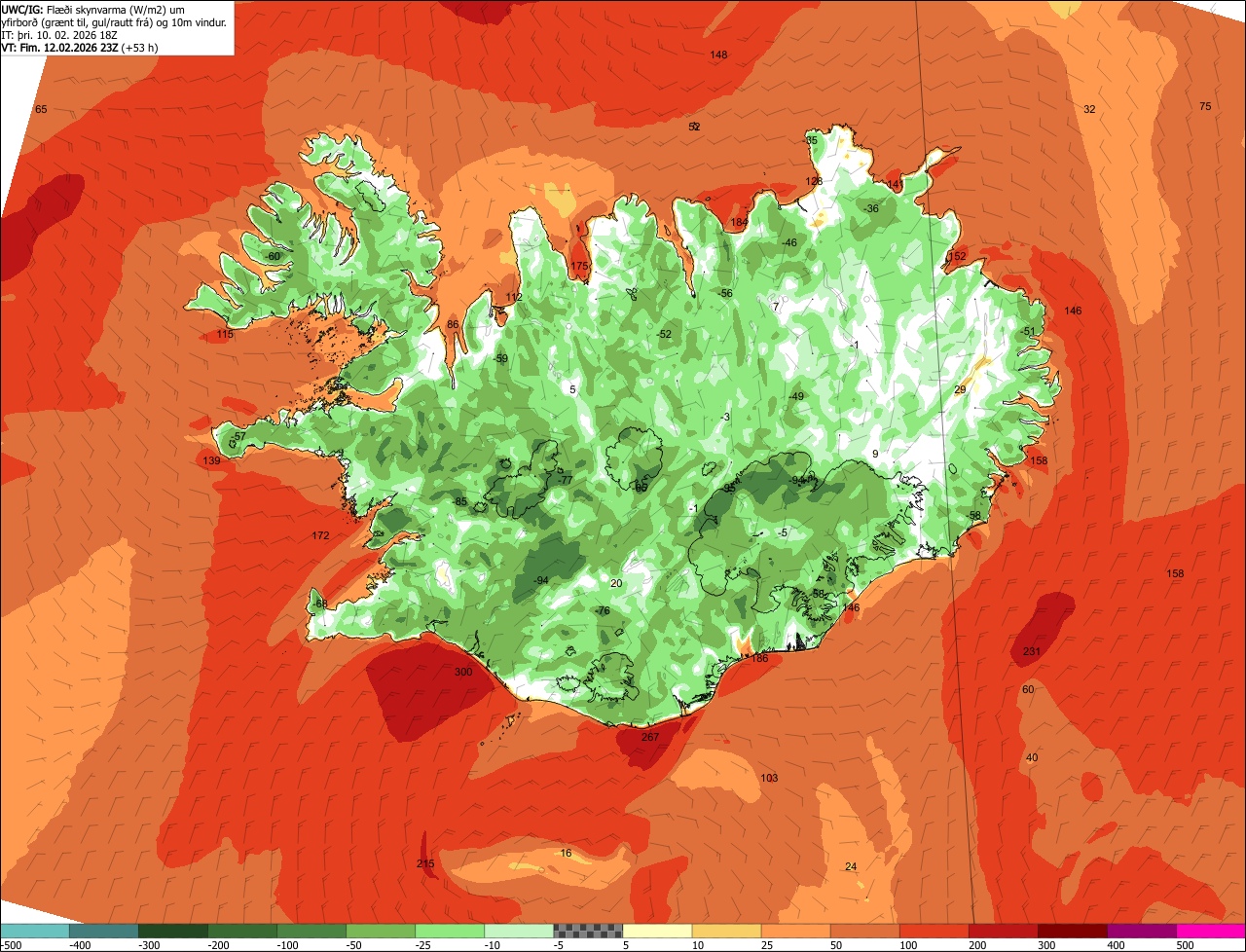The image size is (1246, 952).
Task: Click the value 115 near the Westfjords coast
Action: point(225,334)
